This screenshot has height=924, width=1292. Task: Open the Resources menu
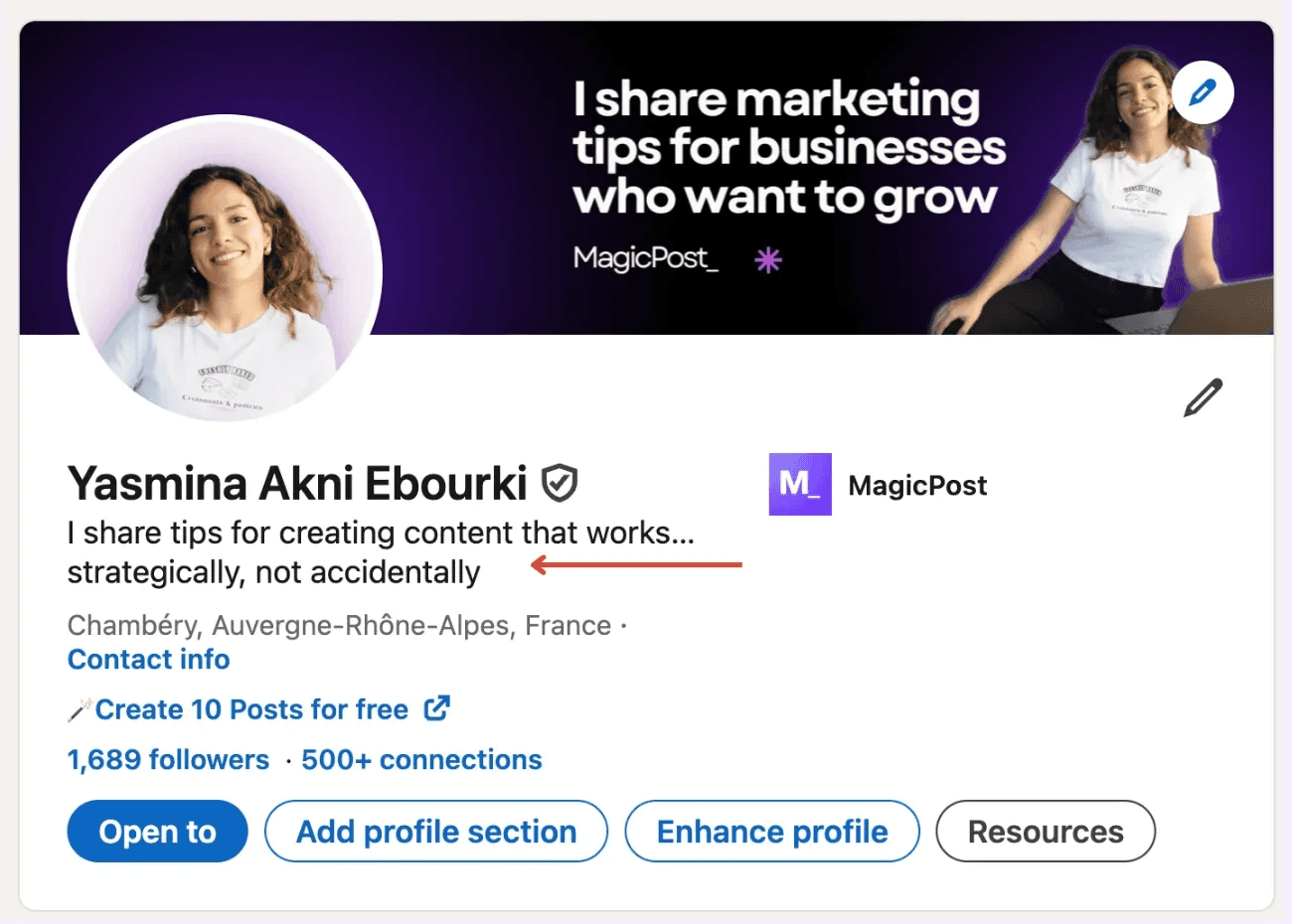coord(1045,832)
